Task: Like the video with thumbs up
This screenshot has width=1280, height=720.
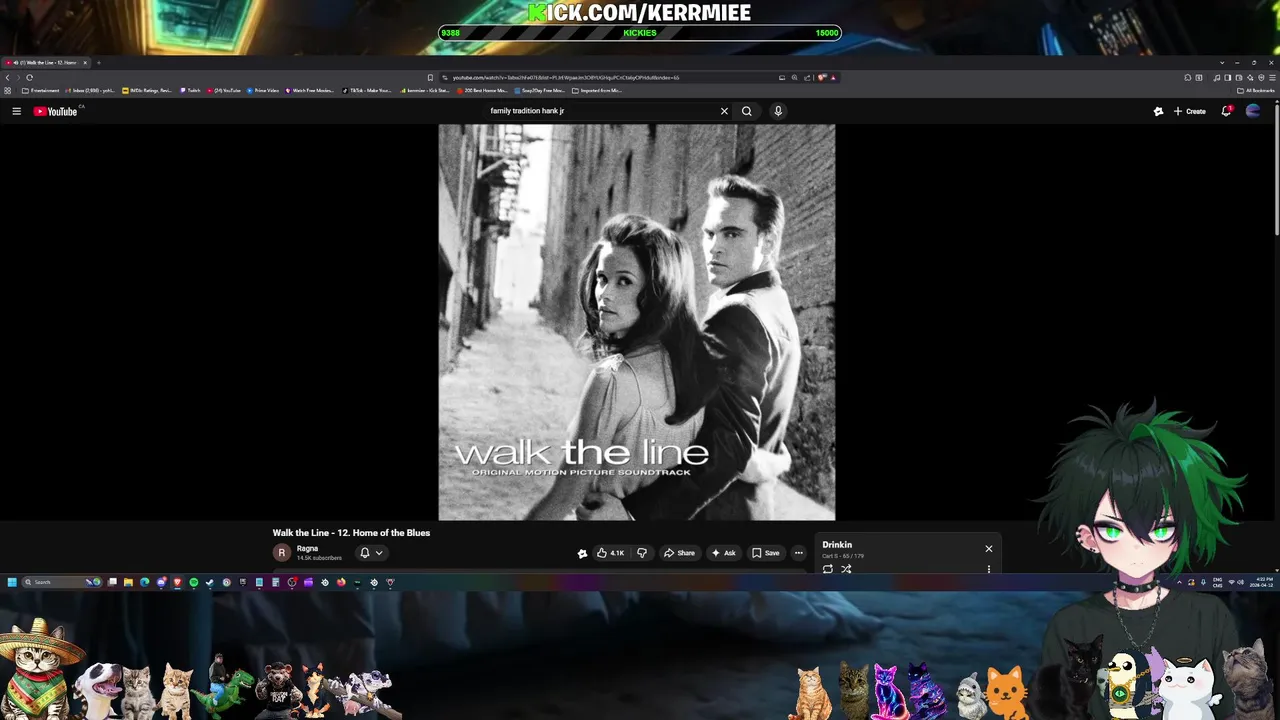Action: coord(610,553)
